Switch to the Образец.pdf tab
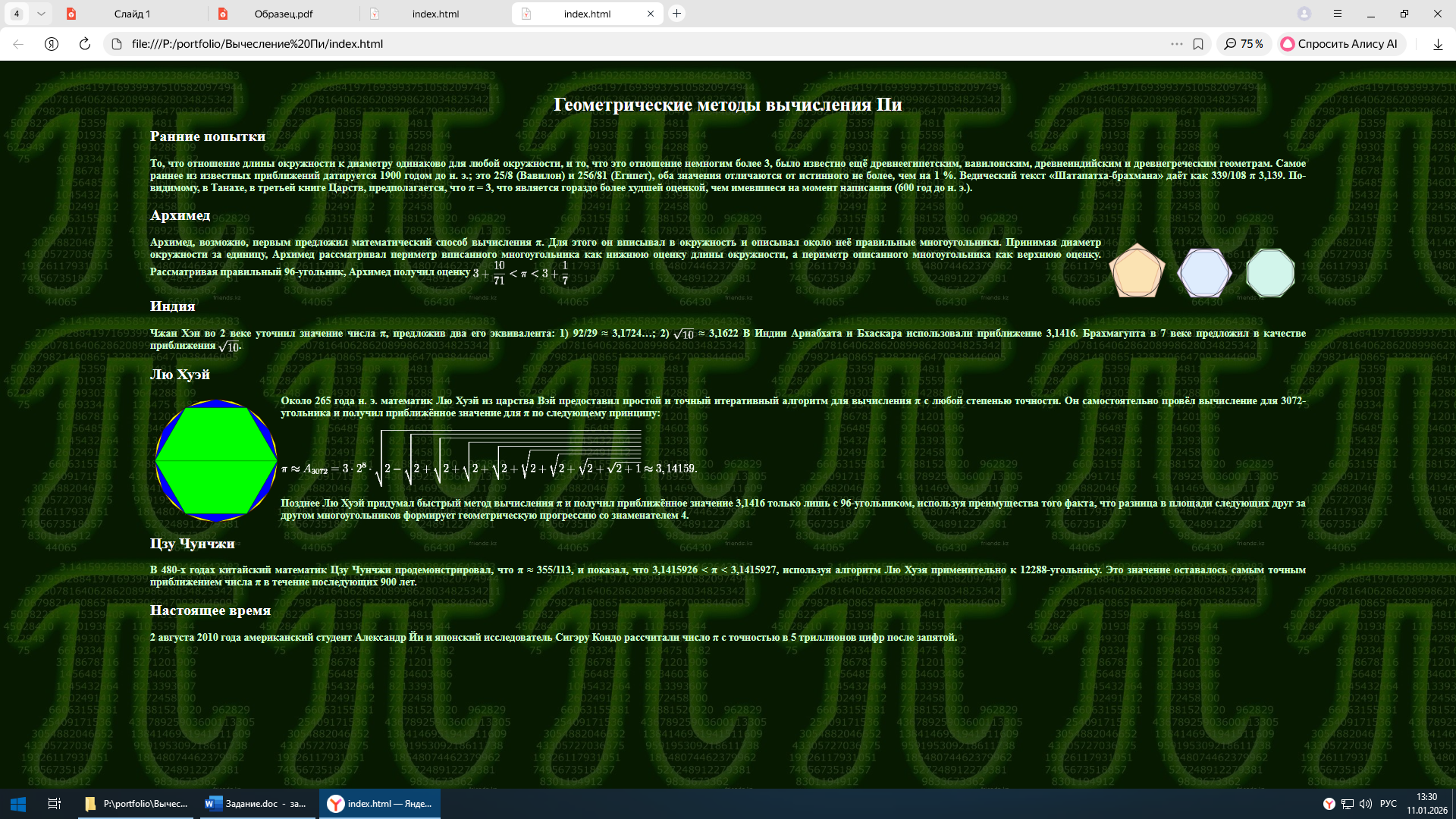This screenshot has width=1456, height=819. (x=283, y=14)
